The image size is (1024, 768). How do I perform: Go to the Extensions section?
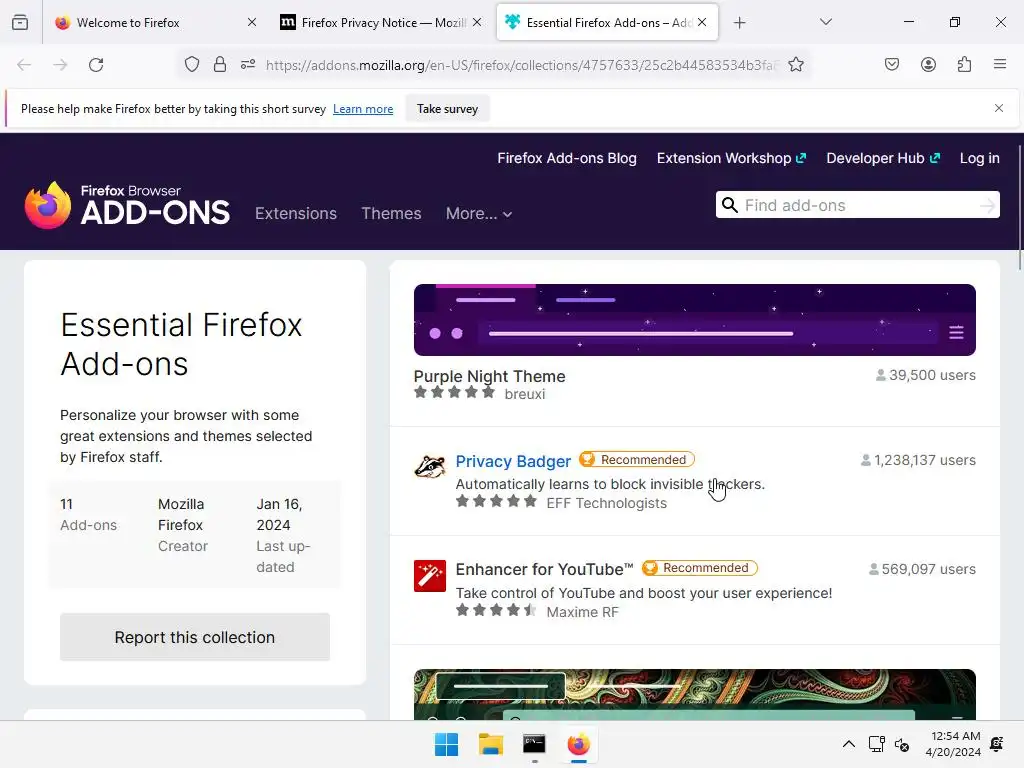[296, 214]
